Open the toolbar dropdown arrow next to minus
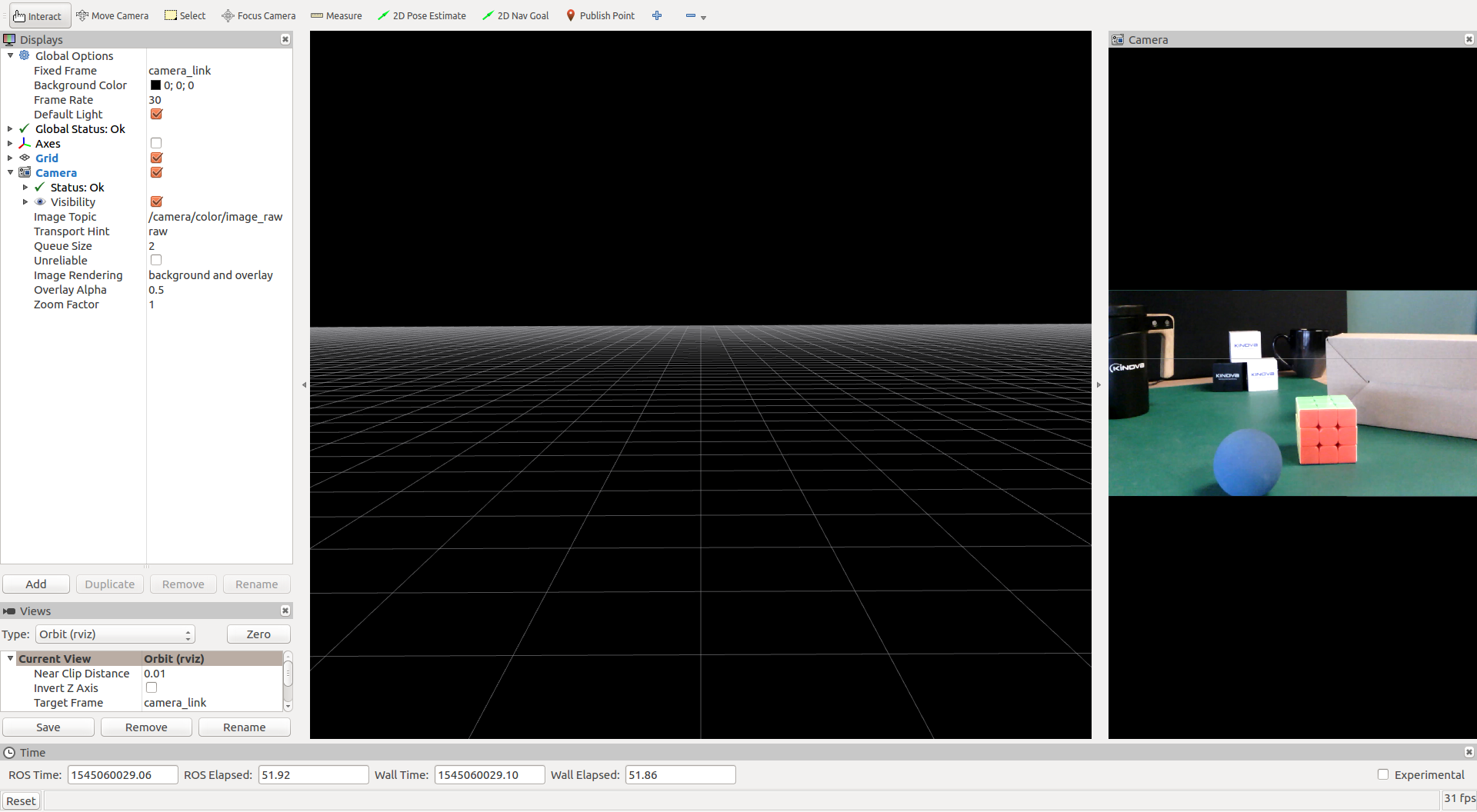 (703, 17)
